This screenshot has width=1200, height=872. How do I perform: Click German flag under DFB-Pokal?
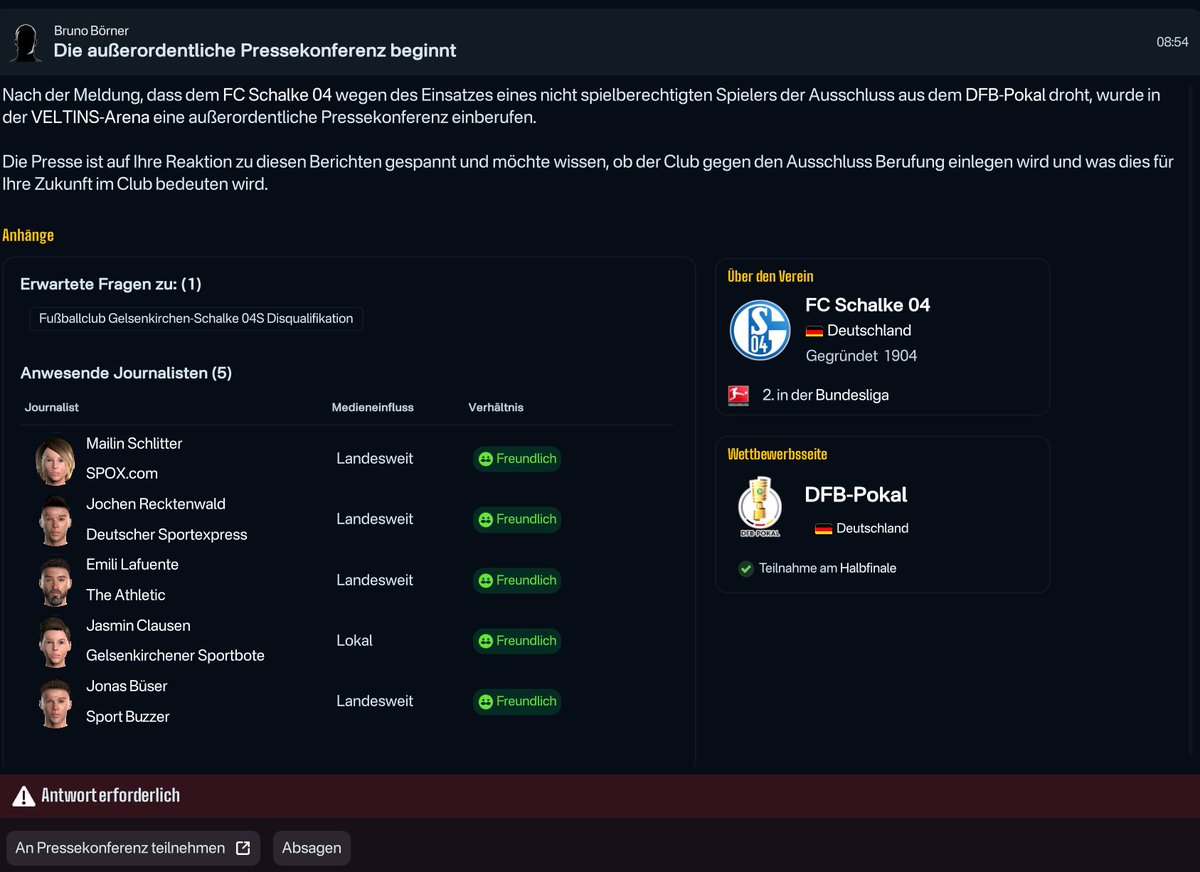pos(824,528)
